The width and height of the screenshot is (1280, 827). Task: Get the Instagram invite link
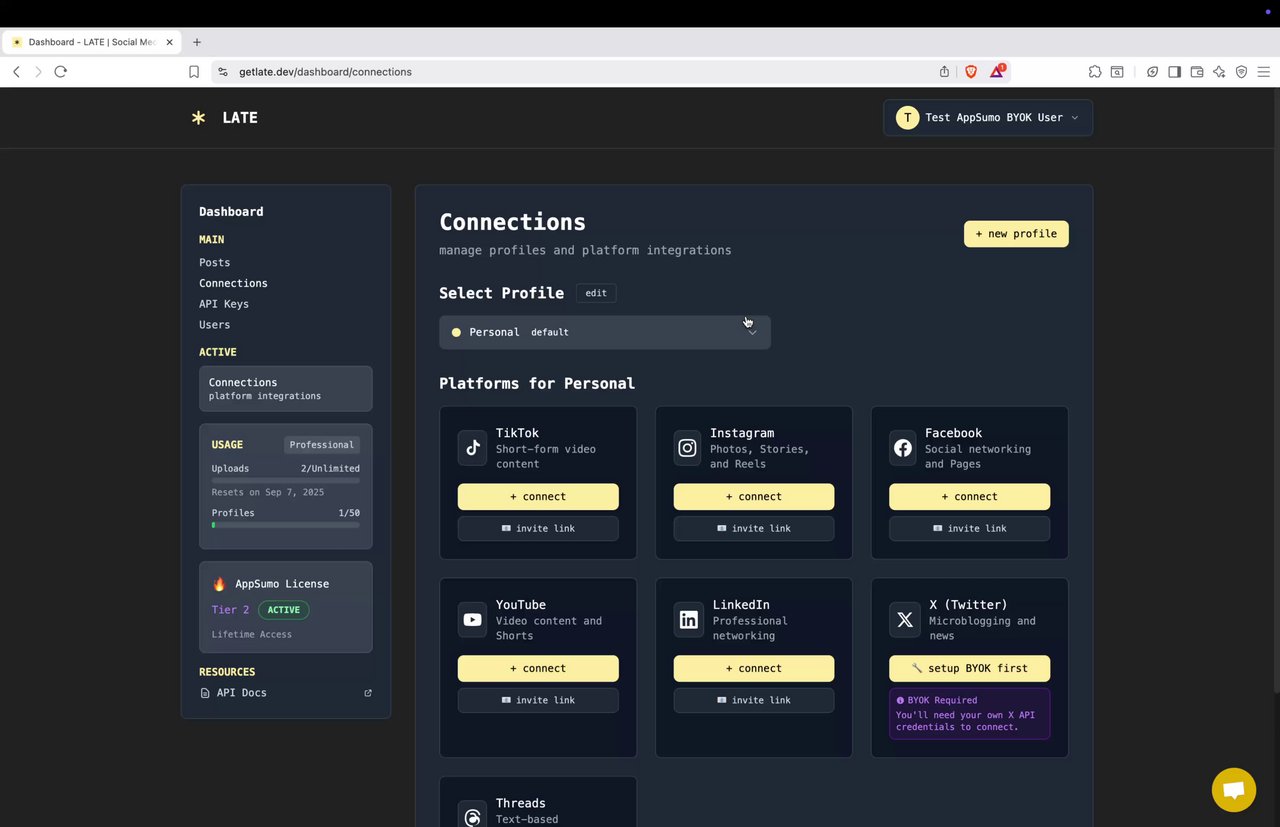tap(754, 529)
